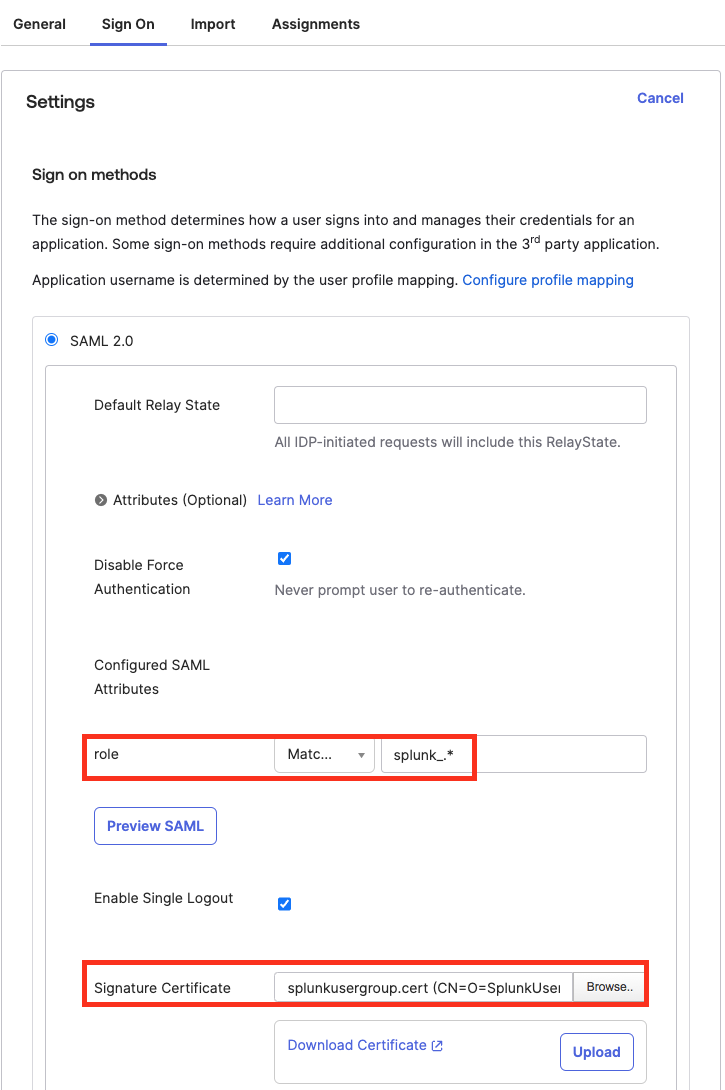The image size is (725, 1090).
Task: Click the Default Relay State input field
Action: click(x=460, y=405)
